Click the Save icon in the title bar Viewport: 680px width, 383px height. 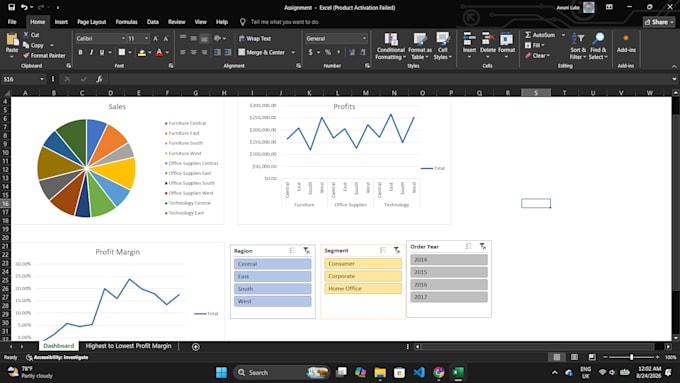point(12,7)
